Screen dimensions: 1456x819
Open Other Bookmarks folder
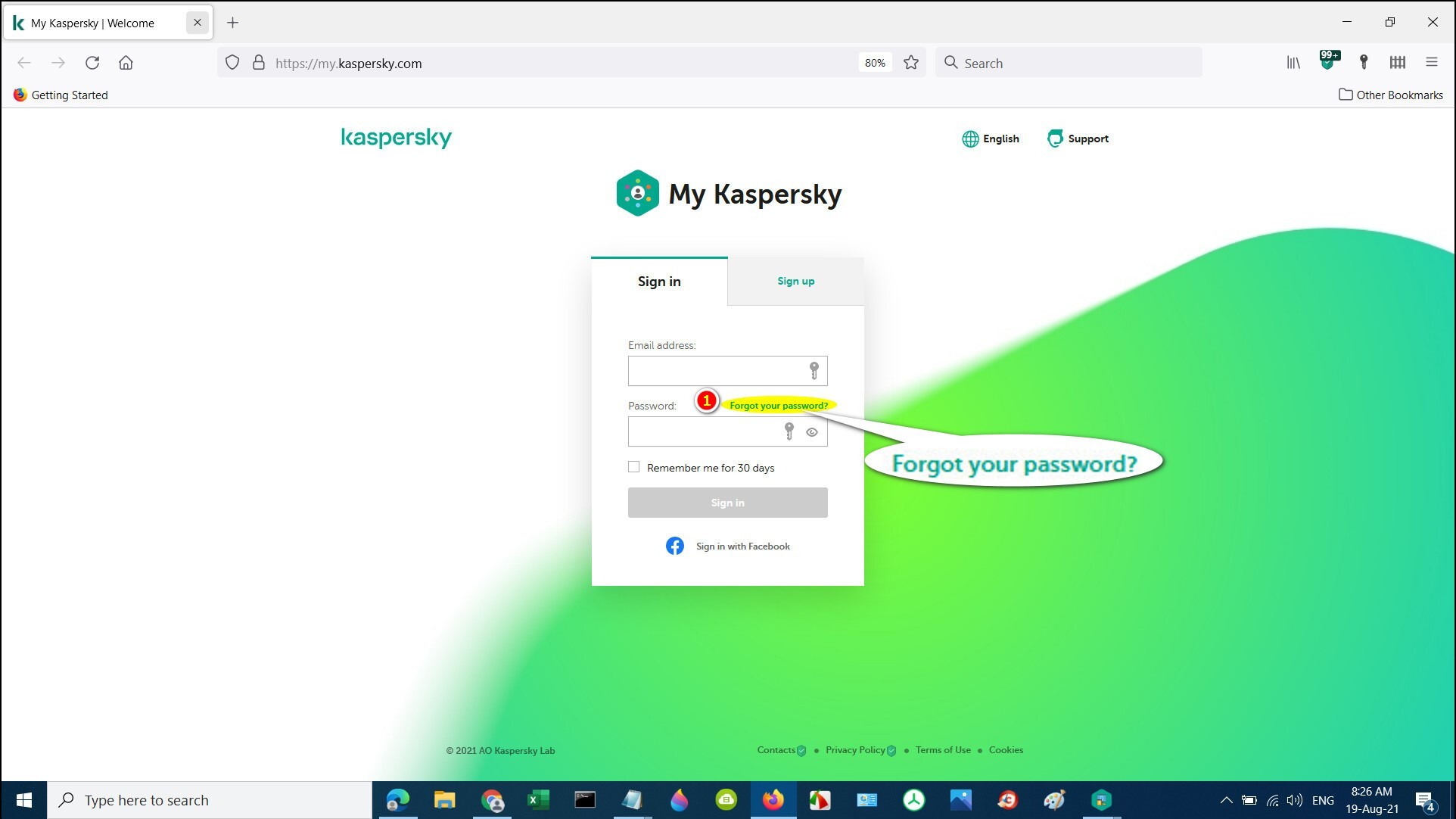pyautogui.click(x=1390, y=95)
